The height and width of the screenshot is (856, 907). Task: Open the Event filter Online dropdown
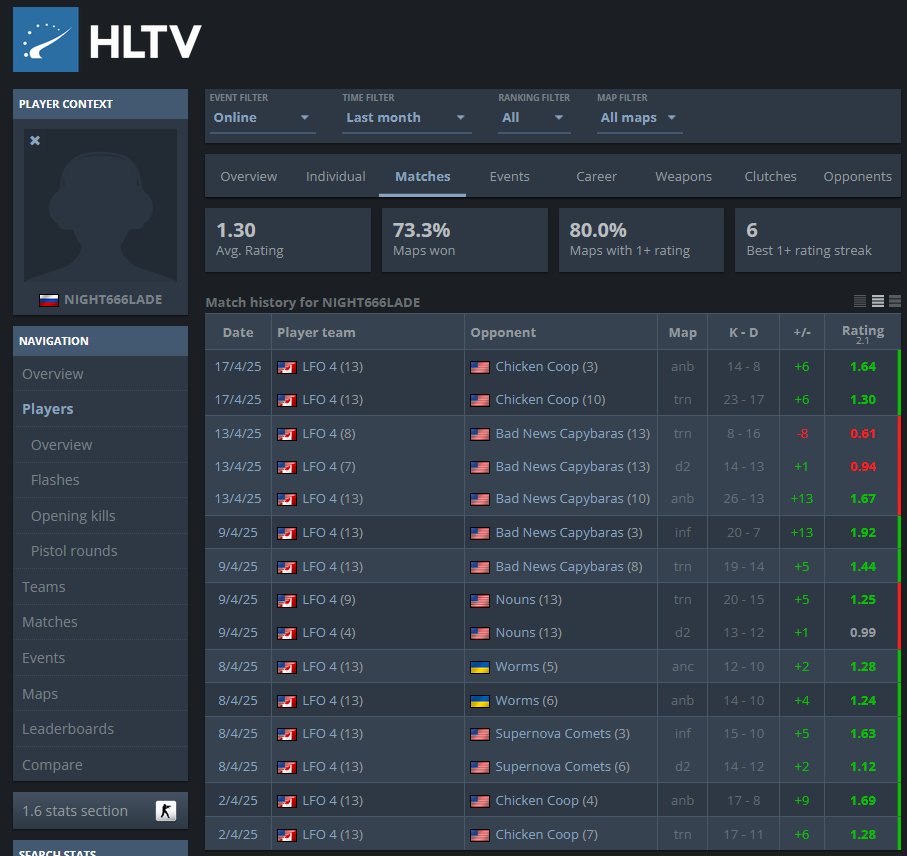(262, 117)
